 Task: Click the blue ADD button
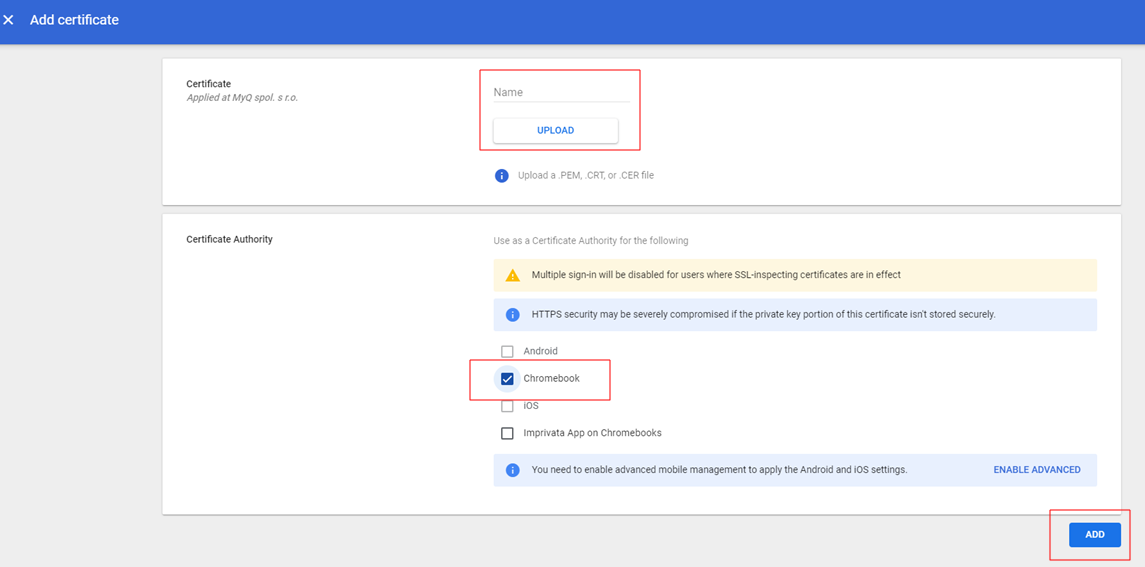[x=1094, y=535]
